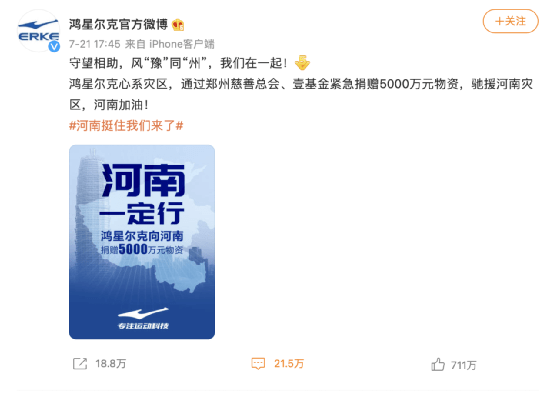Click the 7-21 17:45 timestamp

click(95, 44)
